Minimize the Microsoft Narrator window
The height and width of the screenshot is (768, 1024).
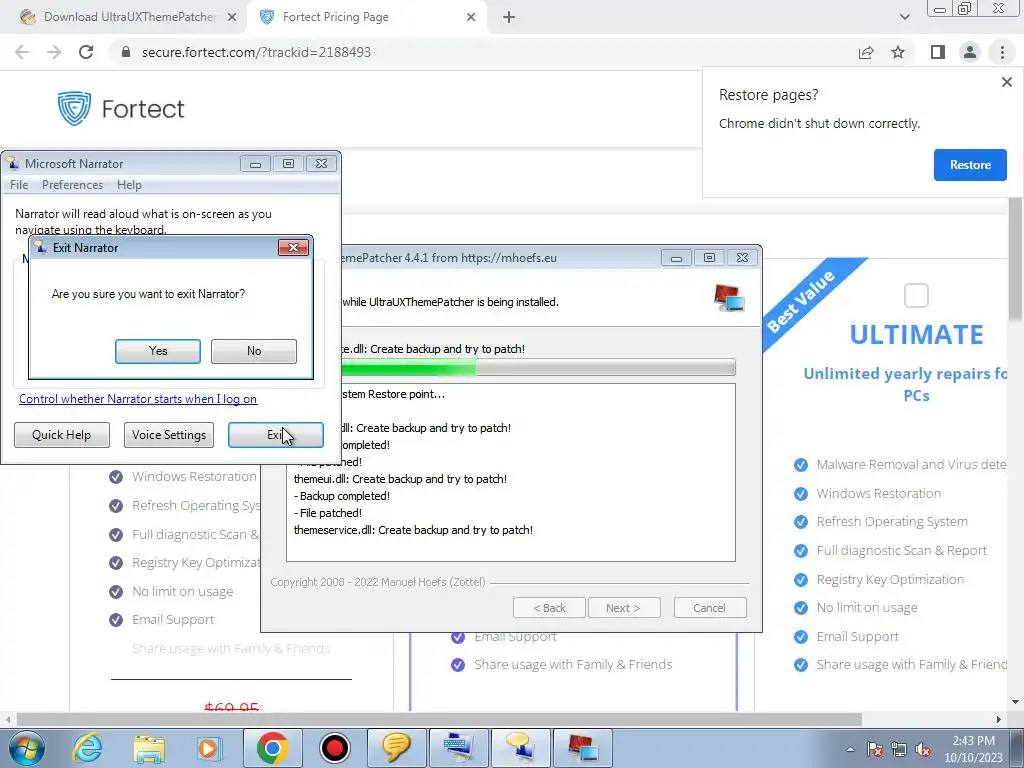coord(255,164)
